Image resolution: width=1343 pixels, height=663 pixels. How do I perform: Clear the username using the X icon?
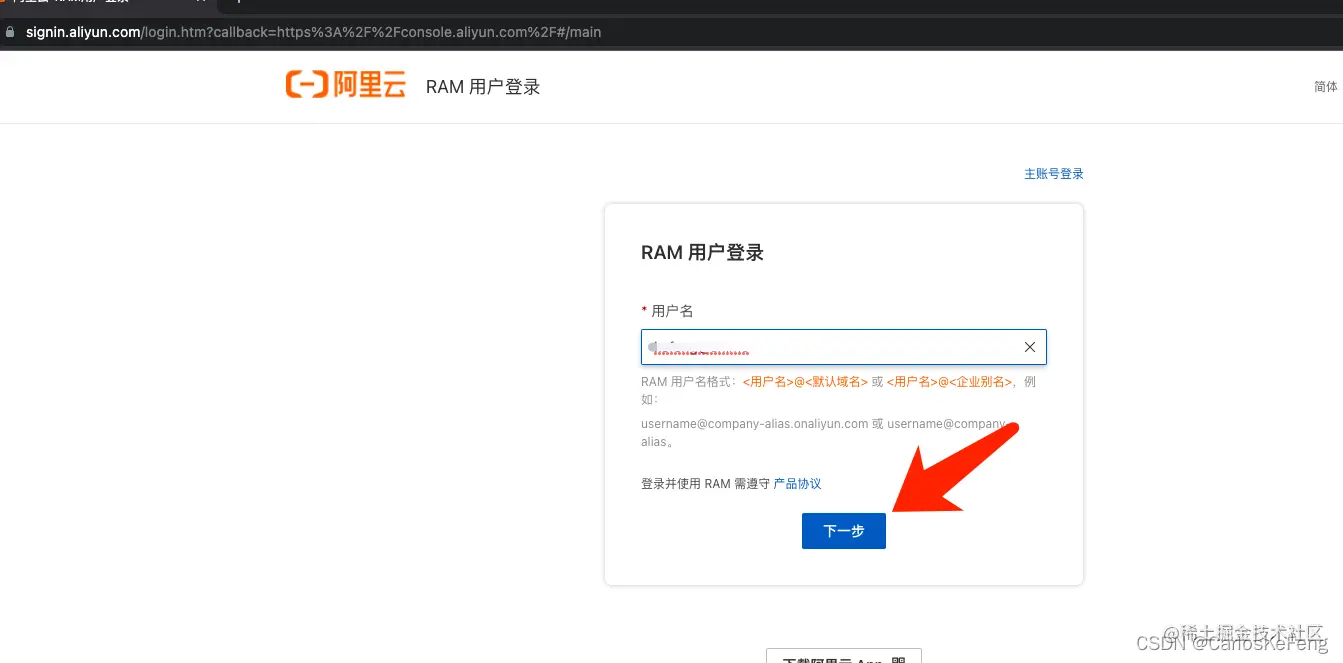[x=1029, y=346]
